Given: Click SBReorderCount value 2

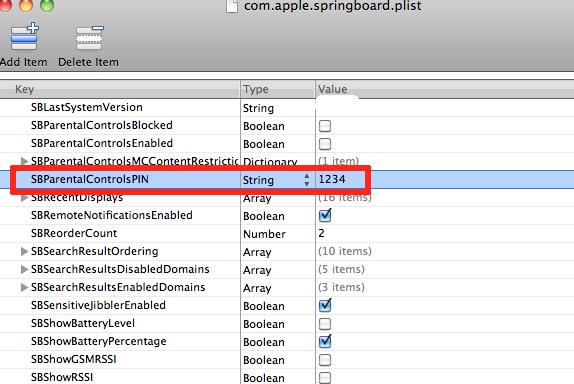Looking at the screenshot, I should (x=321, y=233).
